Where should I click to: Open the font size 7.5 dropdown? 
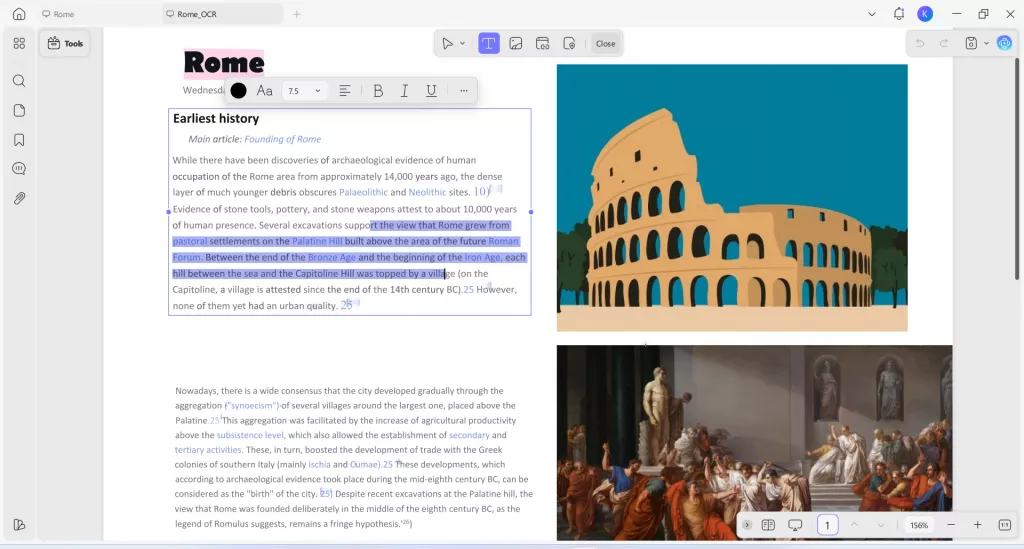point(303,90)
